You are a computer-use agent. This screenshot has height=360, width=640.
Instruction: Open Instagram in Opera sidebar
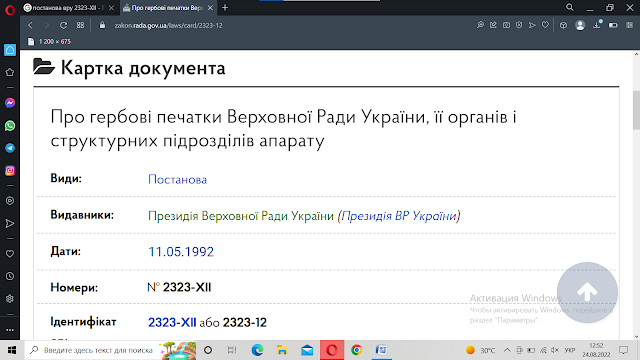click(10, 171)
